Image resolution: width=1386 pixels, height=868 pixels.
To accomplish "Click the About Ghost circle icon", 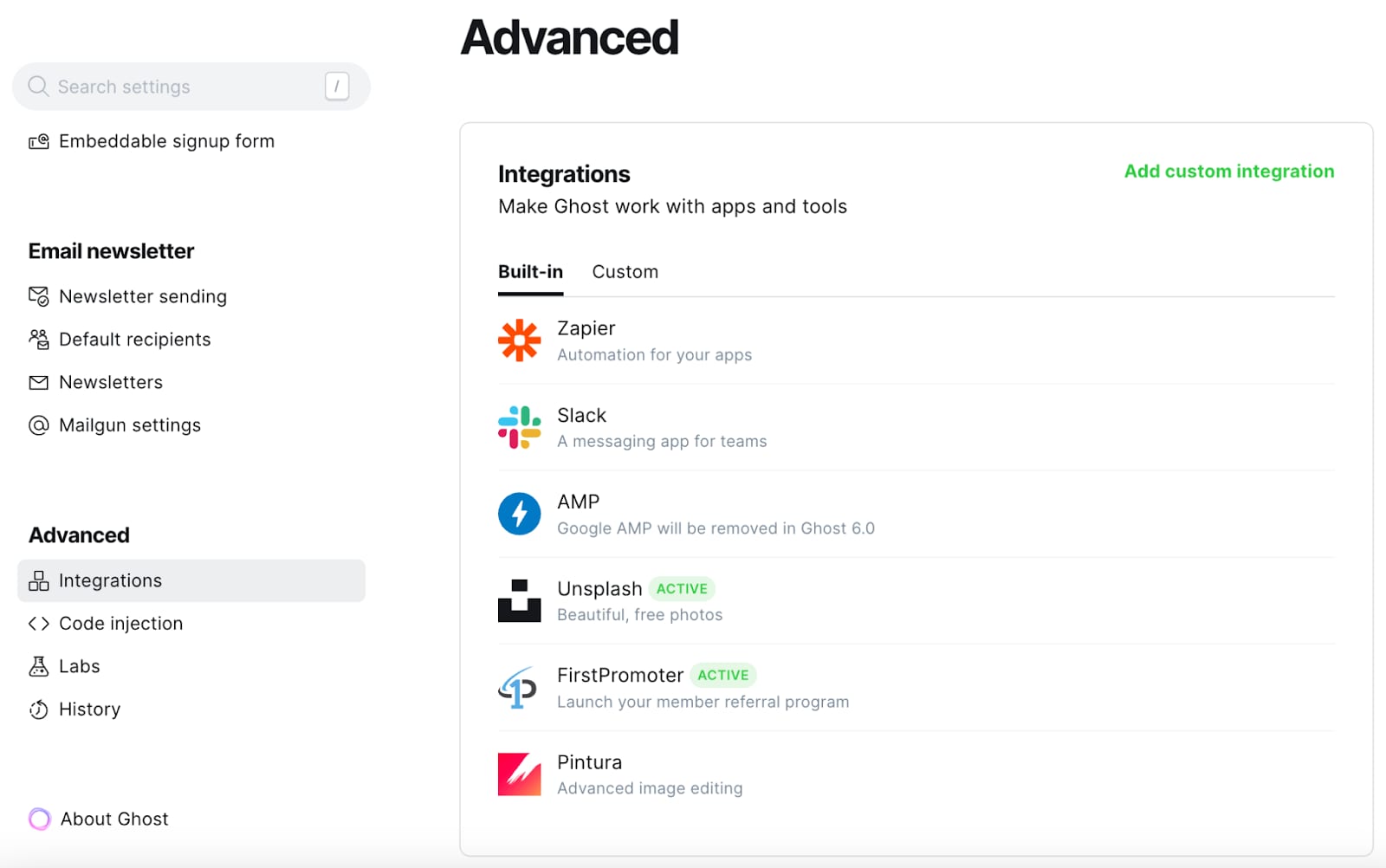I will click(x=40, y=819).
